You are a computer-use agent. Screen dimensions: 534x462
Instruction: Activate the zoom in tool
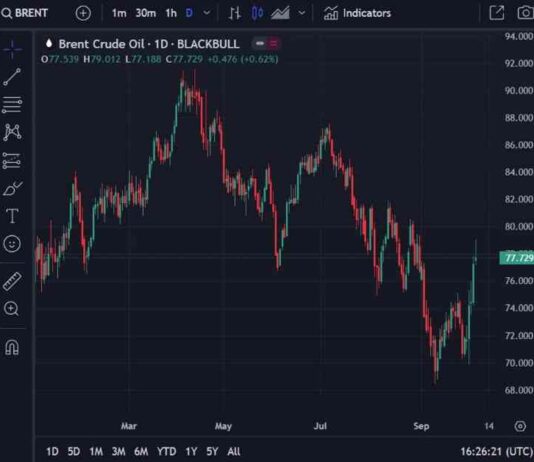click(11, 309)
